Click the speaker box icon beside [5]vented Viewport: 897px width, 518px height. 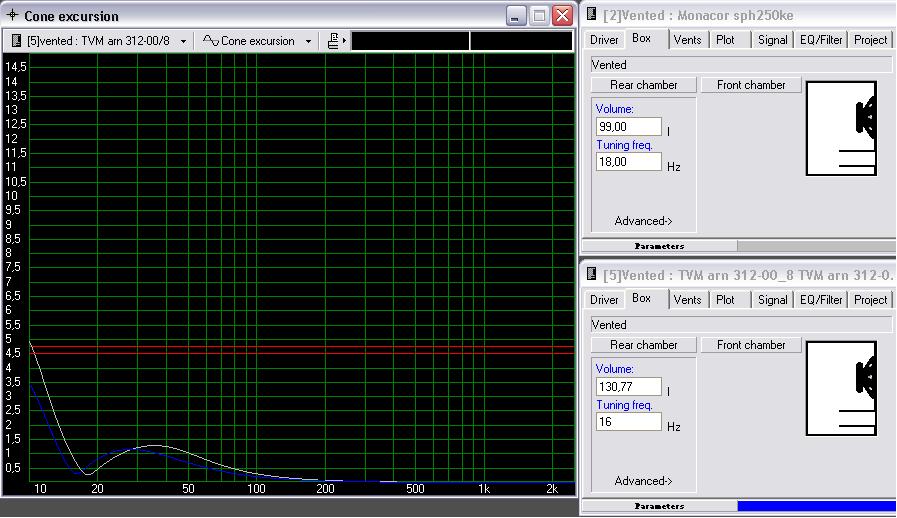click(x=17, y=41)
